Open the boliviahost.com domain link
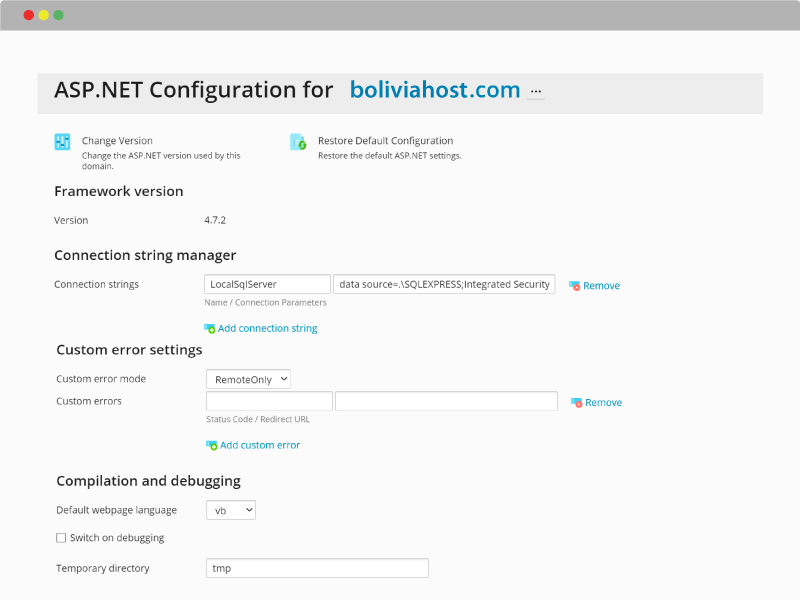Viewport: 800px width, 600px height. point(435,90)
